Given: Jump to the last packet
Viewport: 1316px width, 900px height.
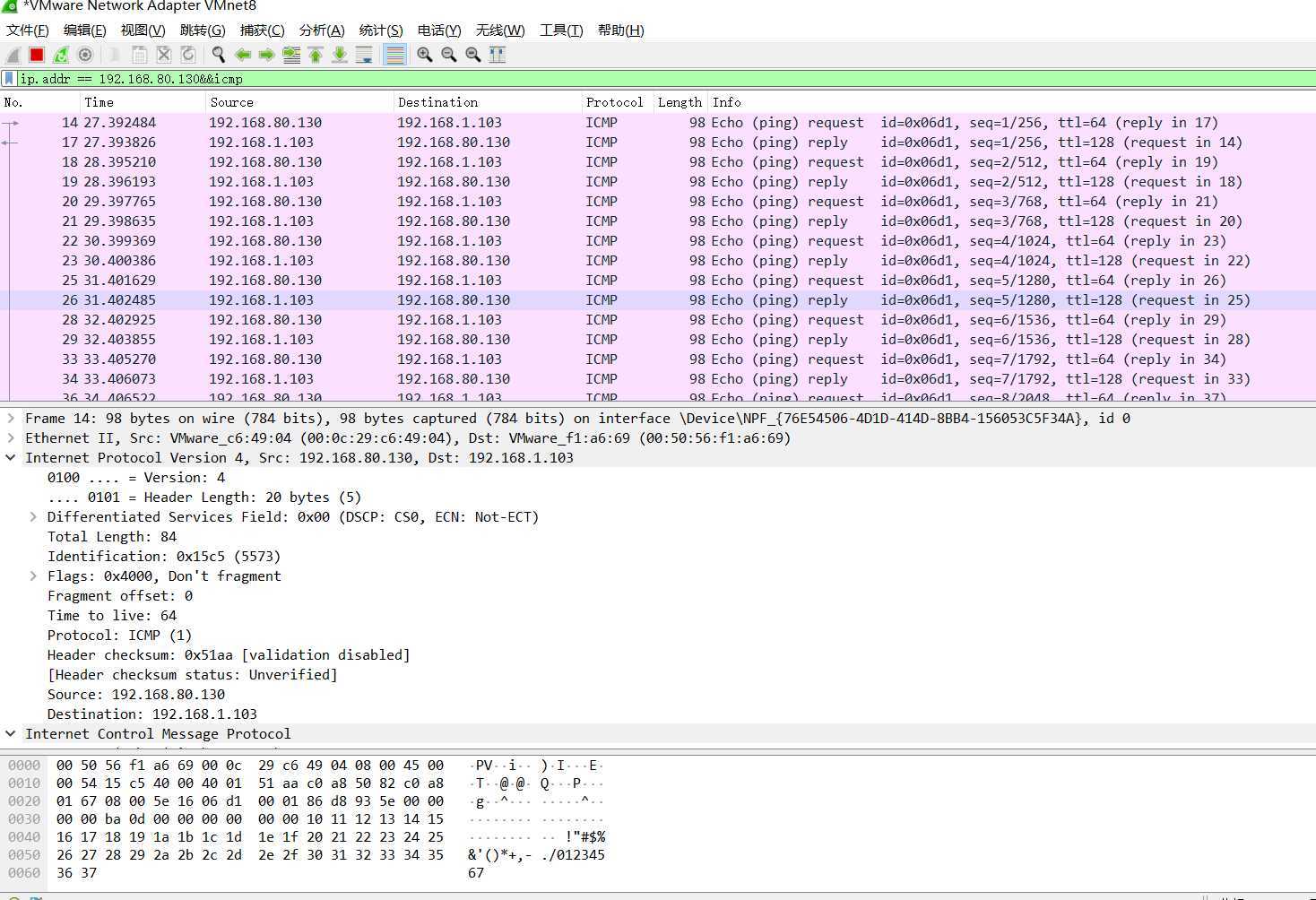Looking at the screenshot, I should pos(340,55).
